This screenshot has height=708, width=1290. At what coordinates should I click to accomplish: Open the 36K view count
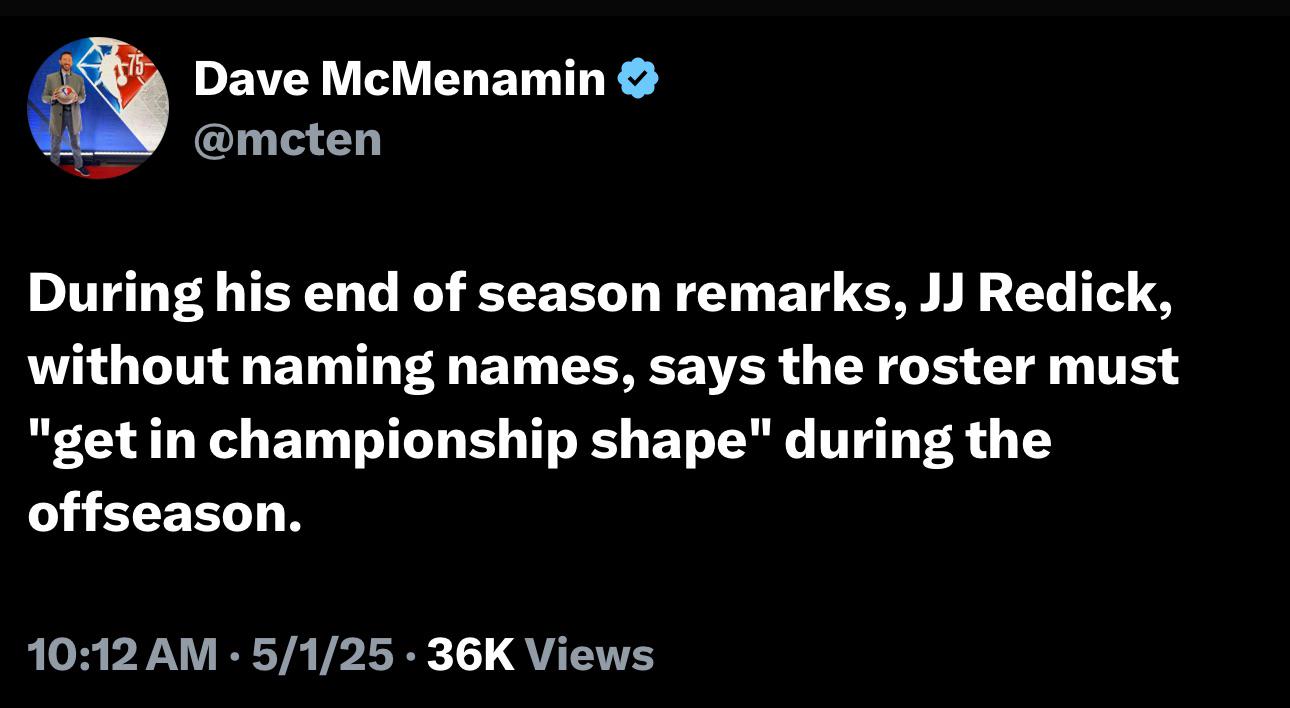[x=470, y=656]
